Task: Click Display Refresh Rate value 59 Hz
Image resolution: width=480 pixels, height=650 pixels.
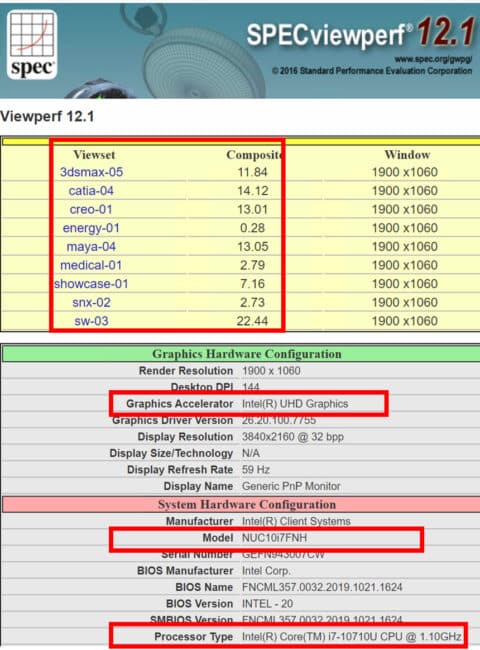Action: 256,470
